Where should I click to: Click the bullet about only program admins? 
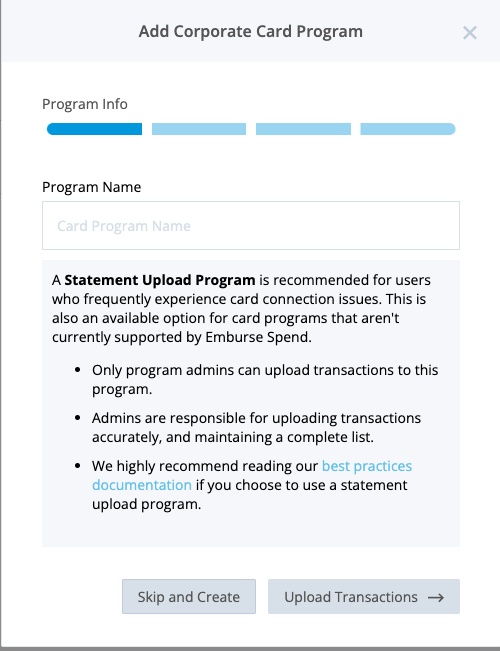click(265, 379)
